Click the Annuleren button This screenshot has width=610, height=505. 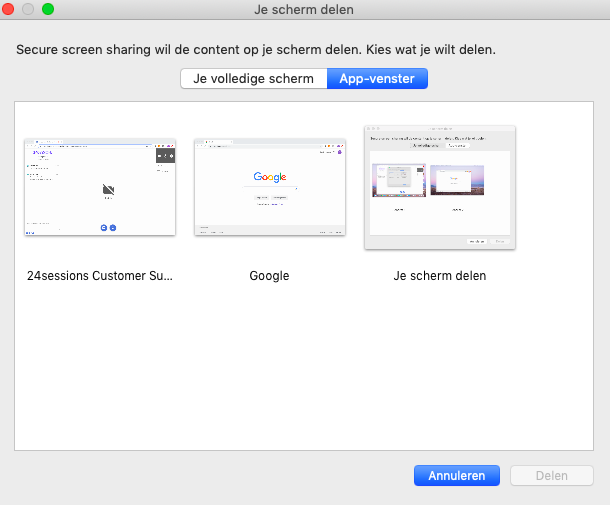[x=456, y=476]
